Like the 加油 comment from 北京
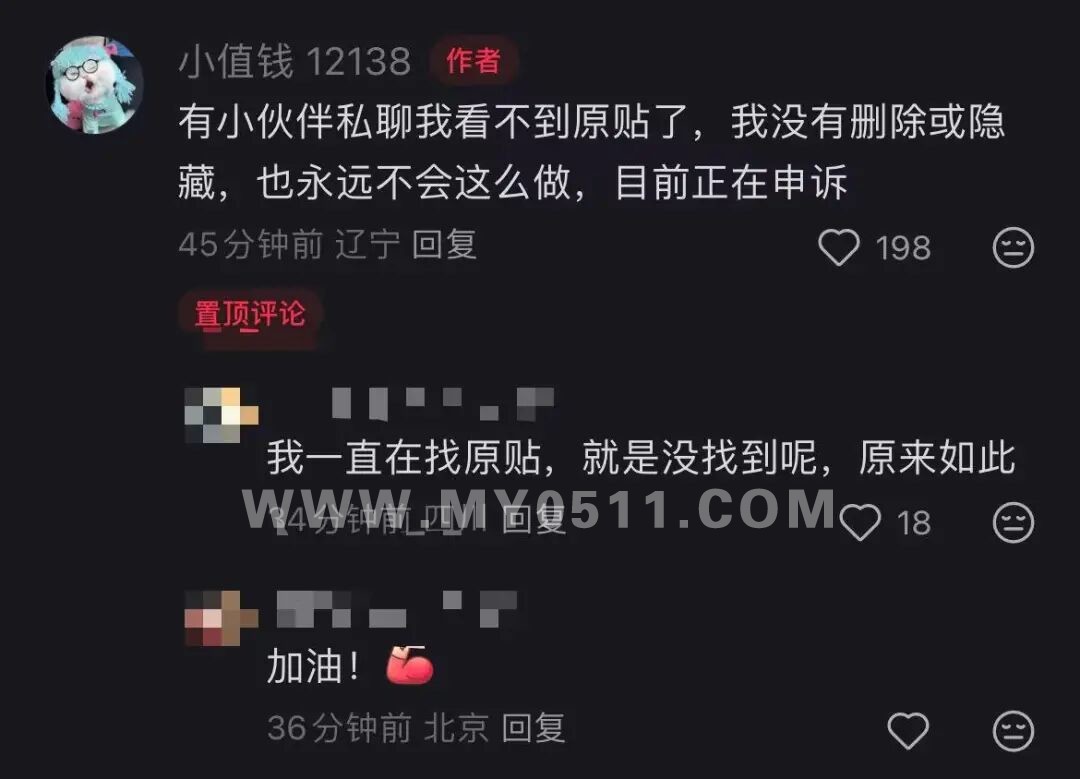The height and width of the screenshot is (779, 1080). [x=908, y=730]
